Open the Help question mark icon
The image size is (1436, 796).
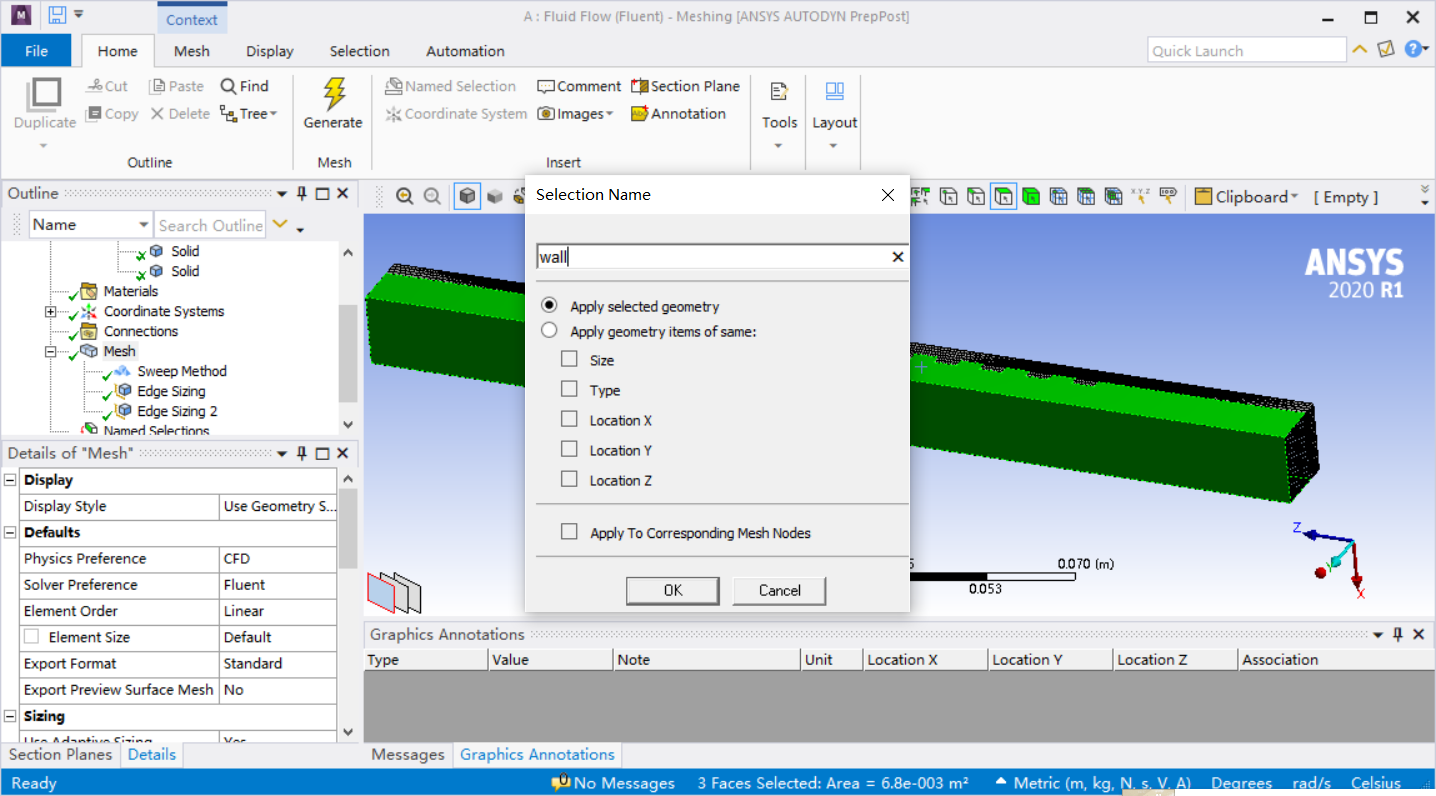1412,49
